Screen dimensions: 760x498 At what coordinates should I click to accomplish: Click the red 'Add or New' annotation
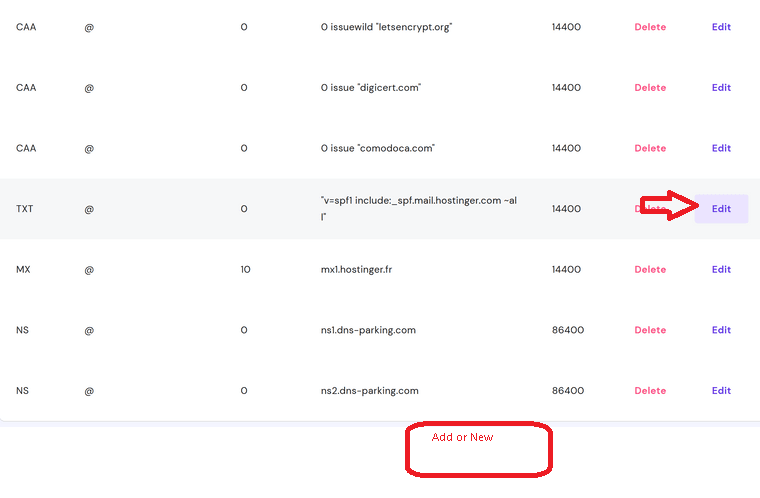462,437
